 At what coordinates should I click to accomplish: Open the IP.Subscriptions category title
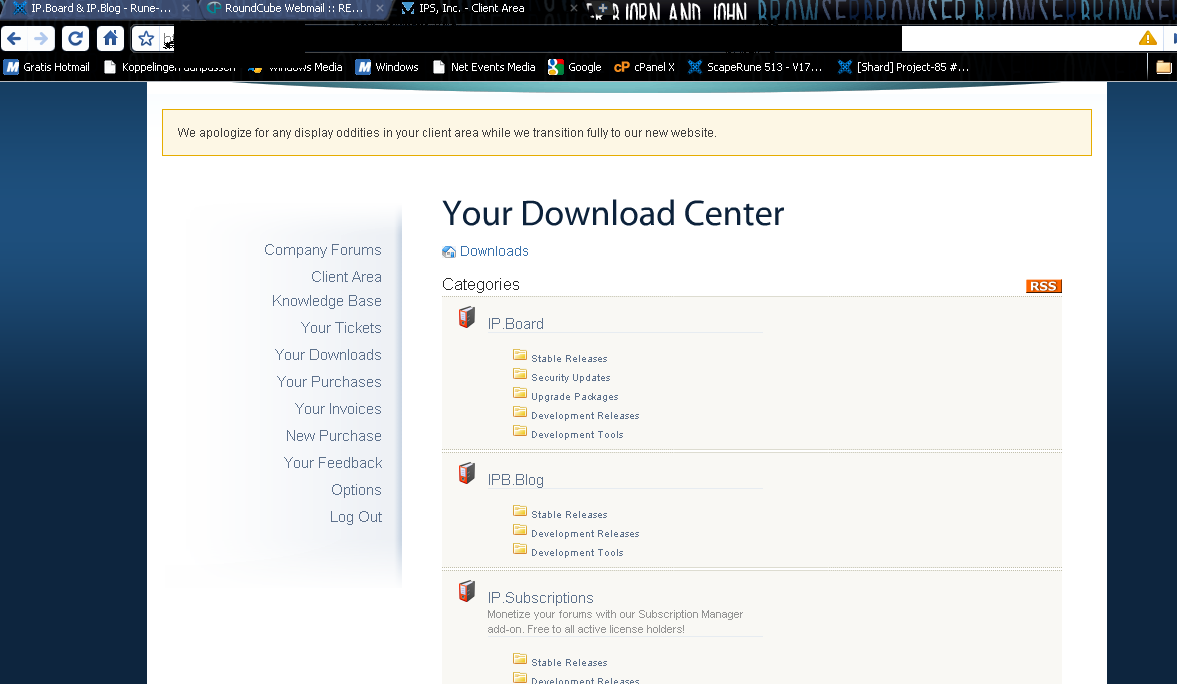pyautogui.click(x=540, y=598)
